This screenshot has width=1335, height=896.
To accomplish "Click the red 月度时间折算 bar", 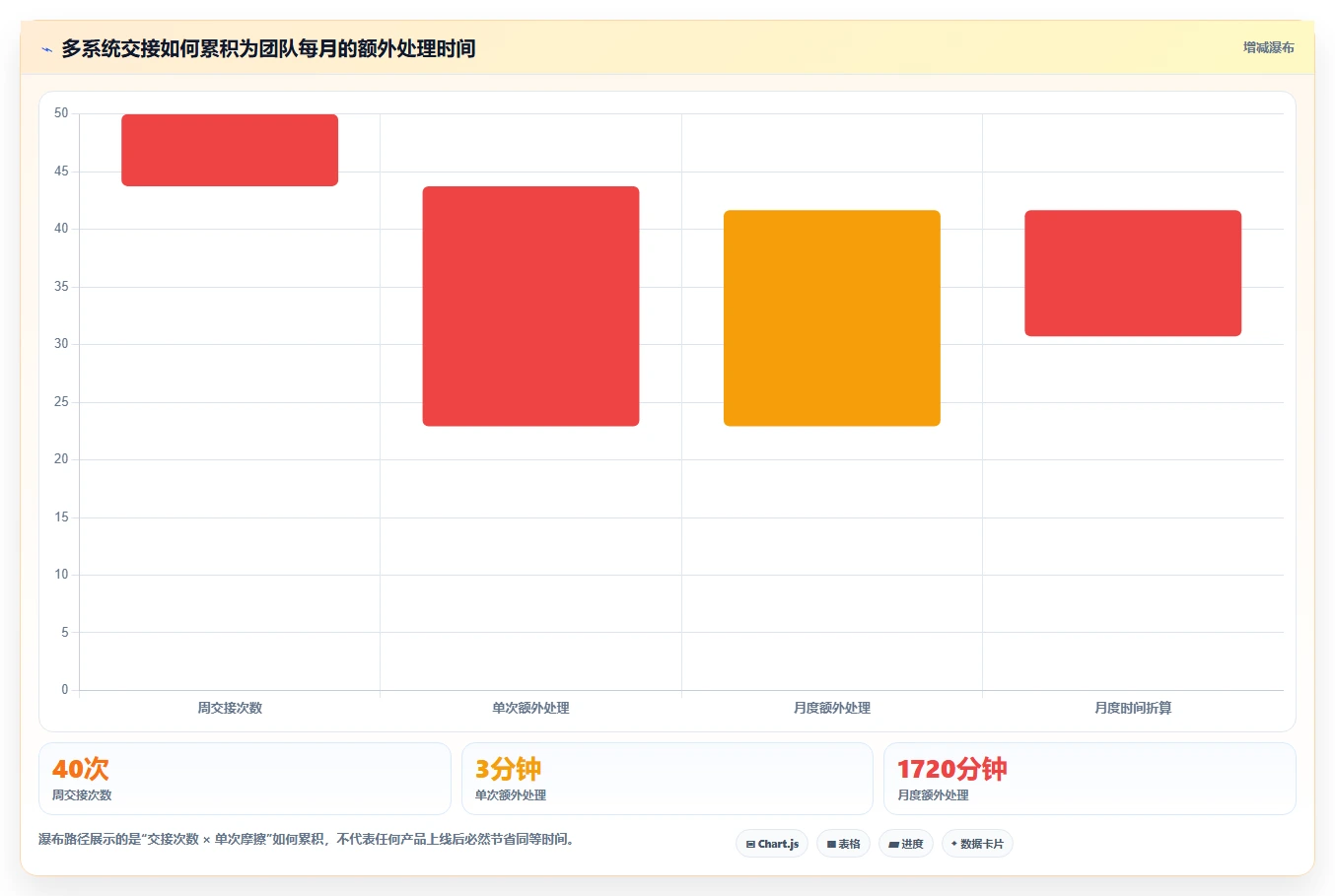I will [1133, 273].
